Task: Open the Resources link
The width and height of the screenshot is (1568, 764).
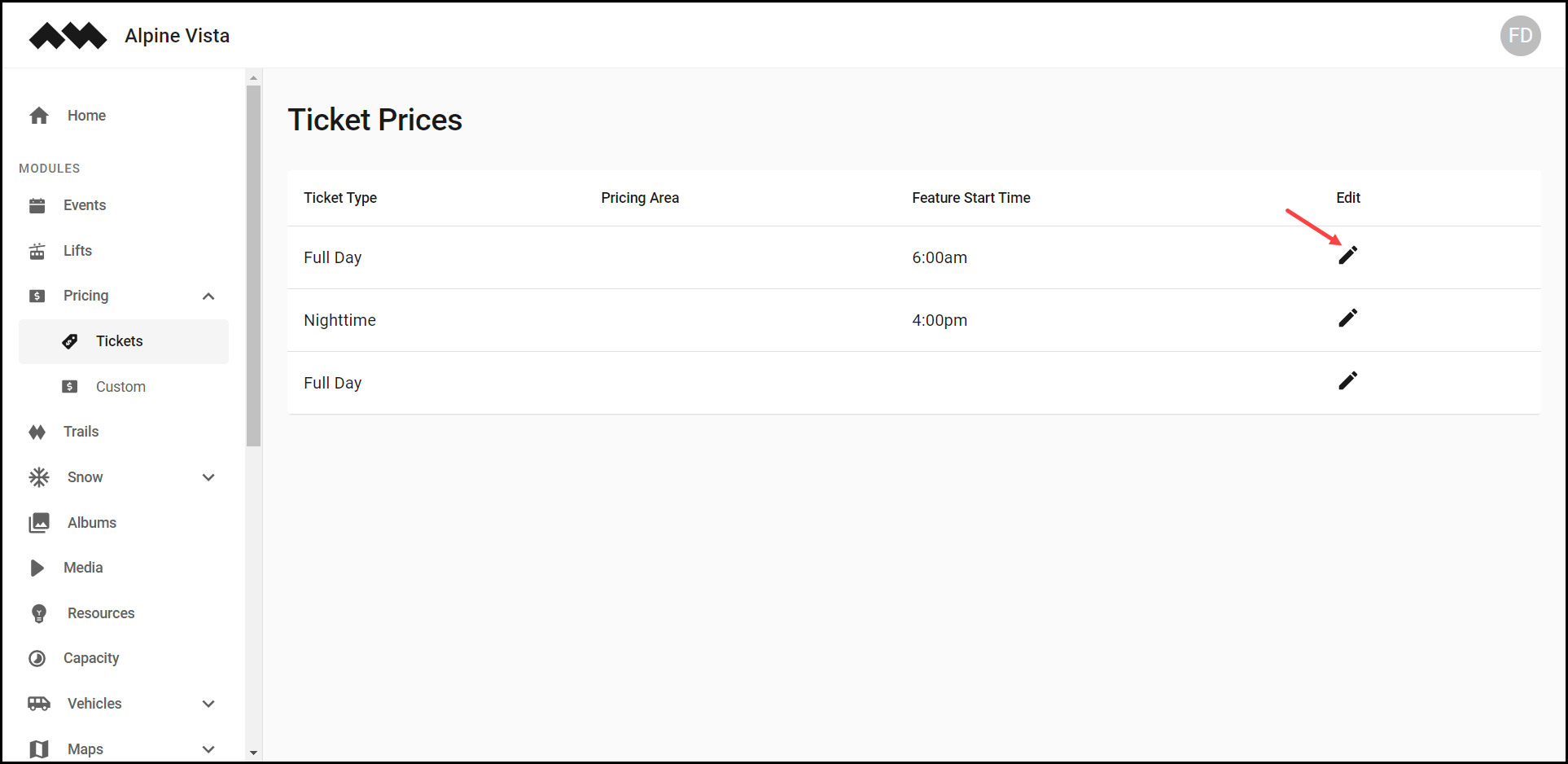Action: (x=100, y=613)
